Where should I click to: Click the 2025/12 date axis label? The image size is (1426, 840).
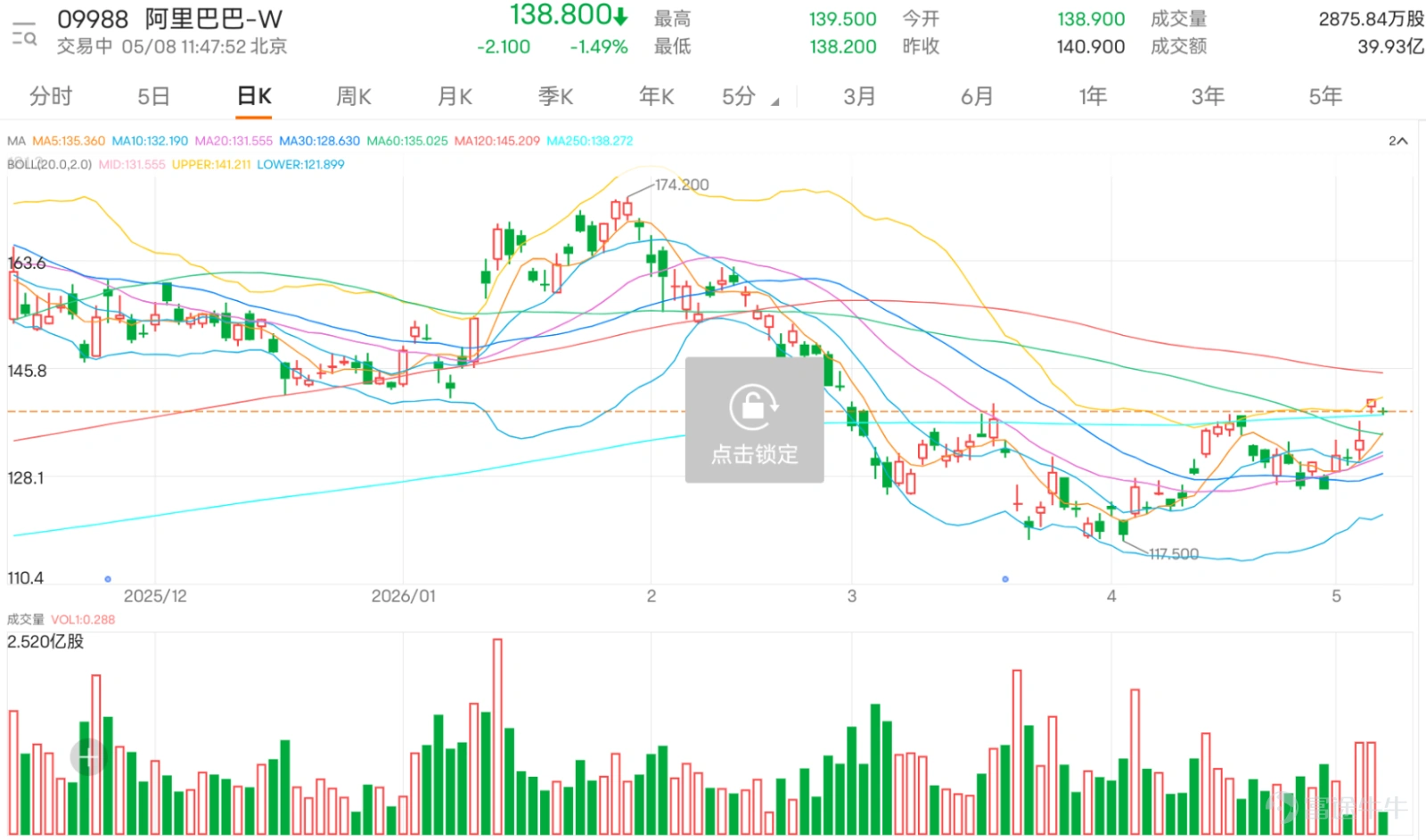[155, 596]
